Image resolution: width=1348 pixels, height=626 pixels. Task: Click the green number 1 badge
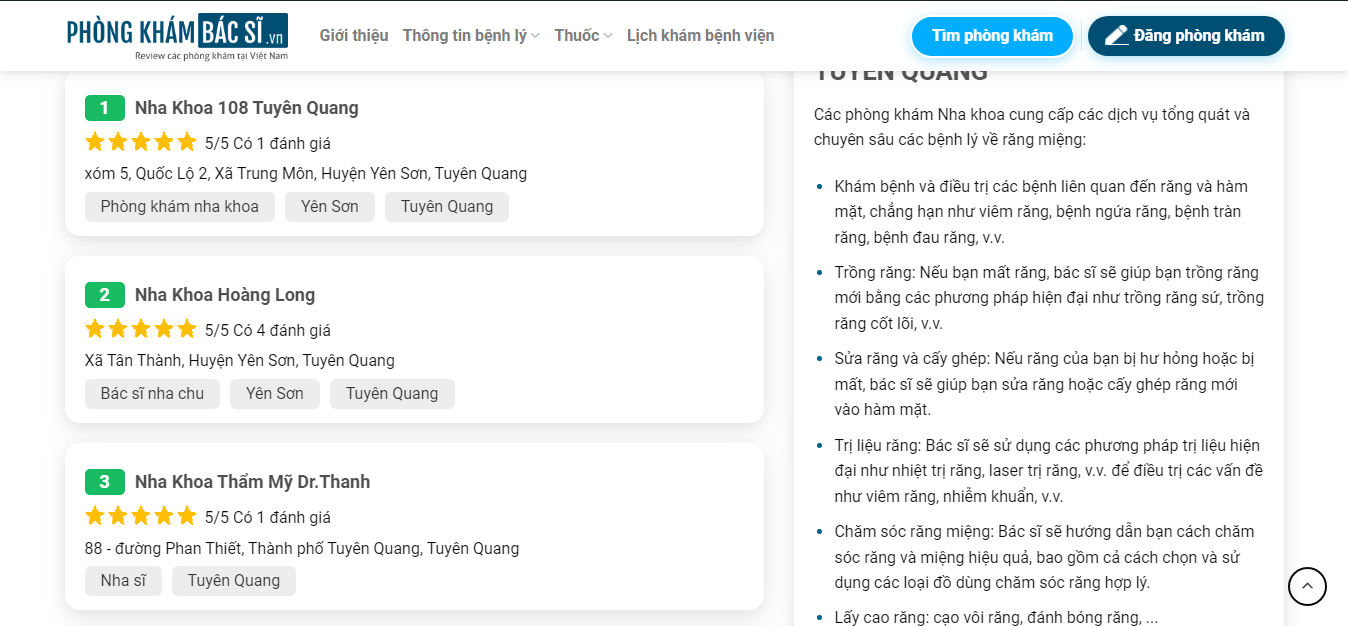[x=105, y=108]
